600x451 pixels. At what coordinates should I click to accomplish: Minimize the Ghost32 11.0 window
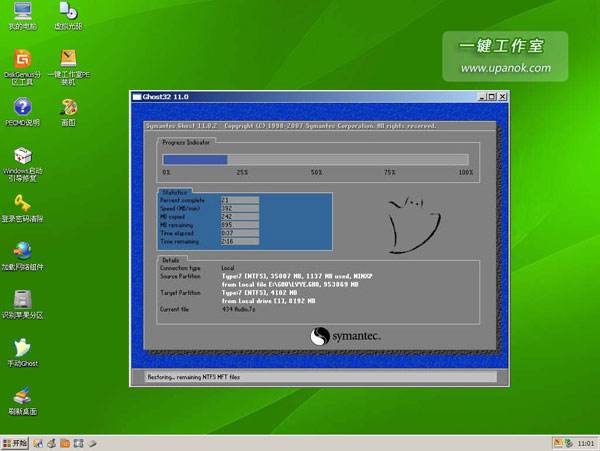[480, 96]
